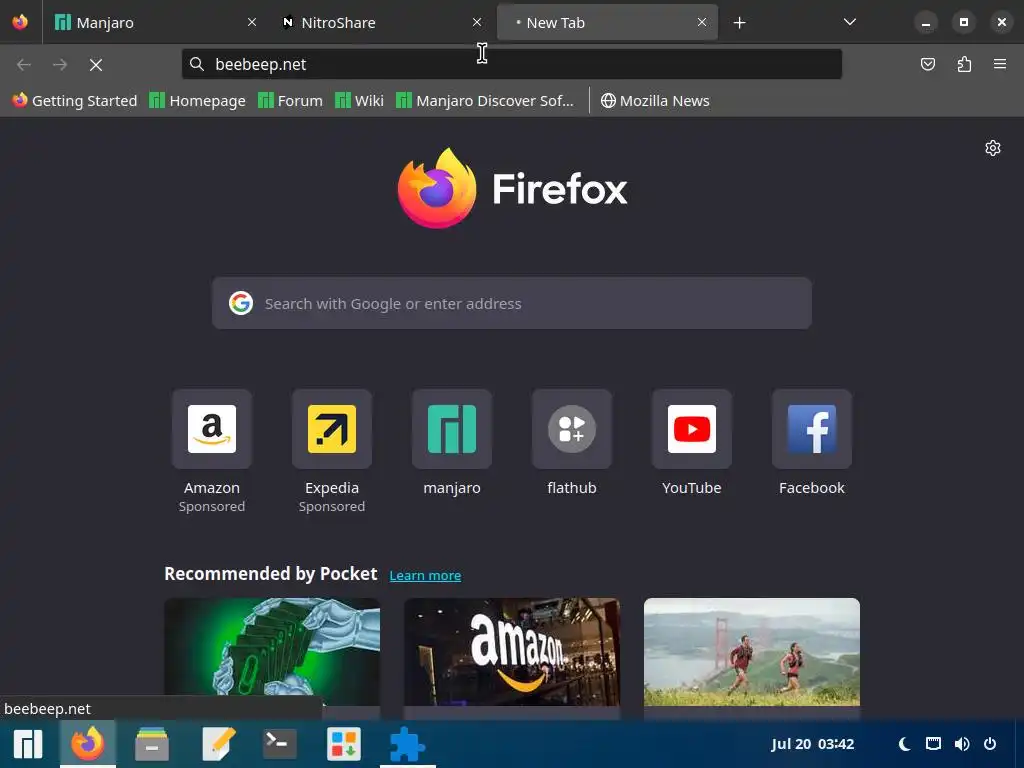Open the list all tabs dropdown
The image size is (1024, 768).
[x=850, y=22]
